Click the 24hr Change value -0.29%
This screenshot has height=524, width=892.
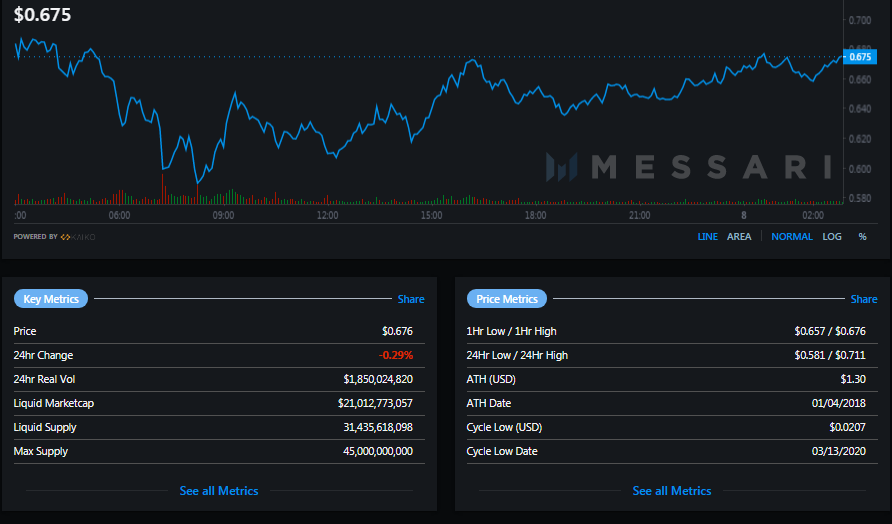[396, 355]
